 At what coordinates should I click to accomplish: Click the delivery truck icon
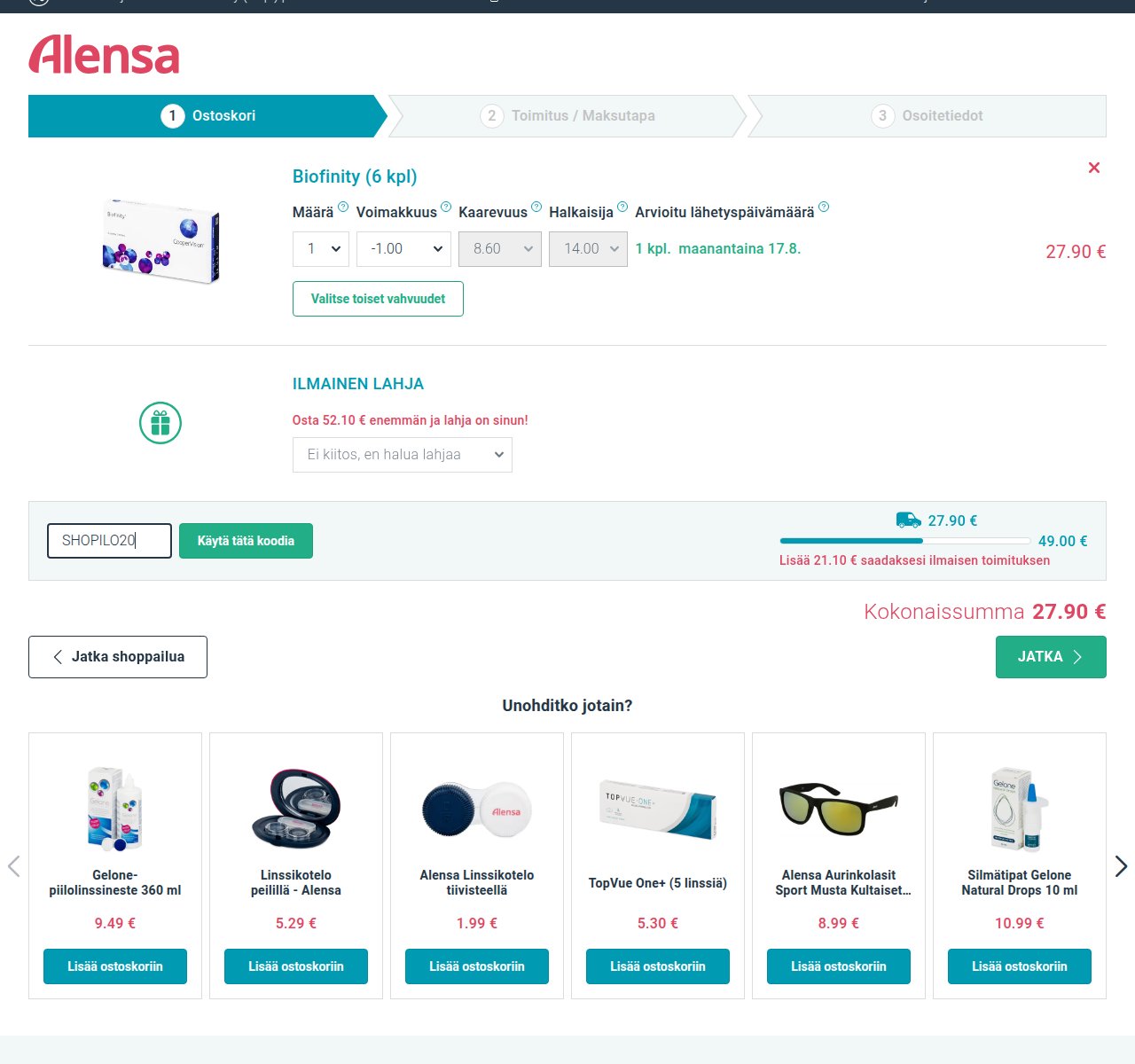pos(908,520)
